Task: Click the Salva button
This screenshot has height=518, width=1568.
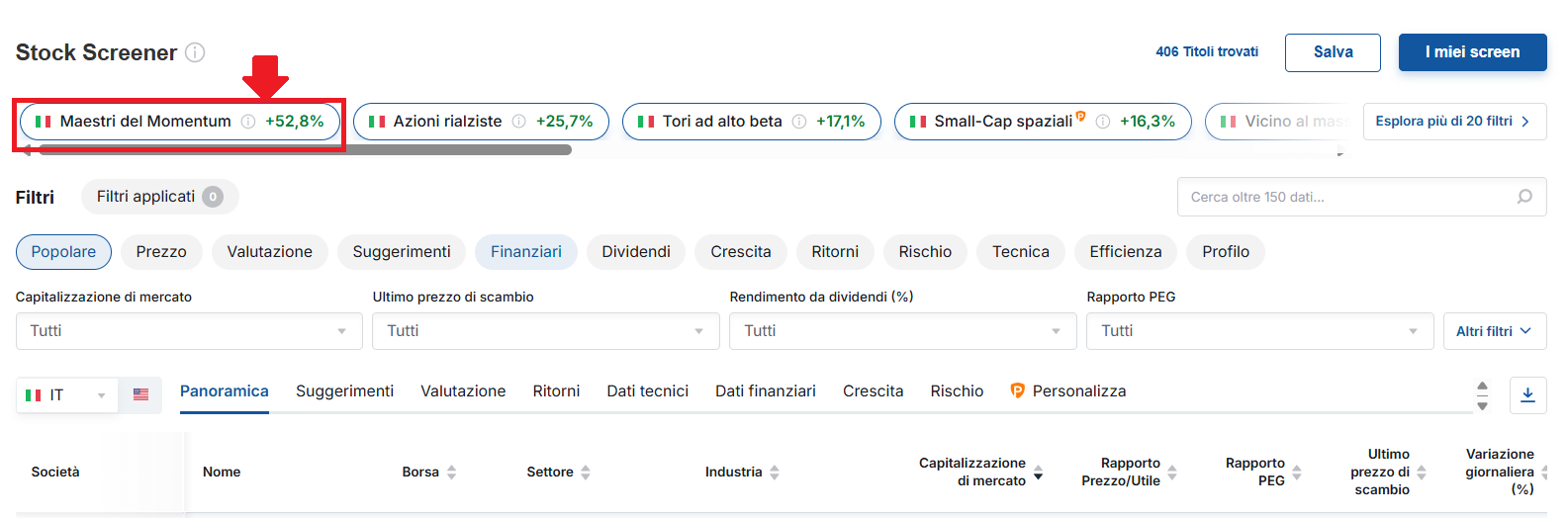Action: tap(1333, 52)
